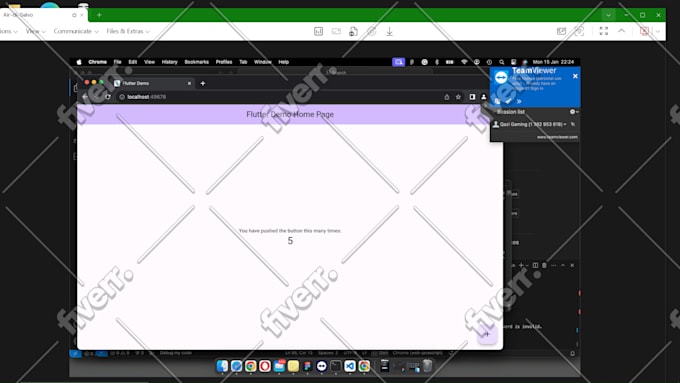Expand the Gazi Gaming session dropdown
The width and height of the screenshot is (680, 383).
(x=565, y=124)
